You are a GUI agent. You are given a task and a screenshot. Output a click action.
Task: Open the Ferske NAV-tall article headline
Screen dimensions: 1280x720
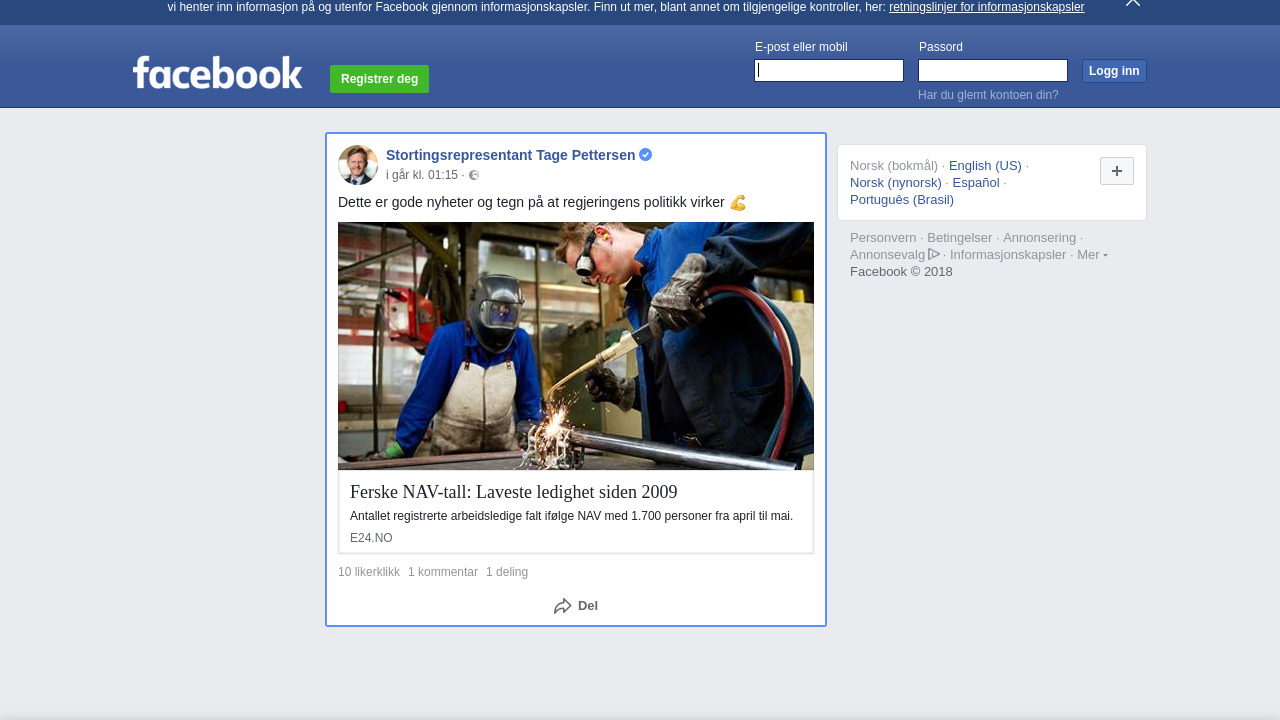[x=514, y=492]
